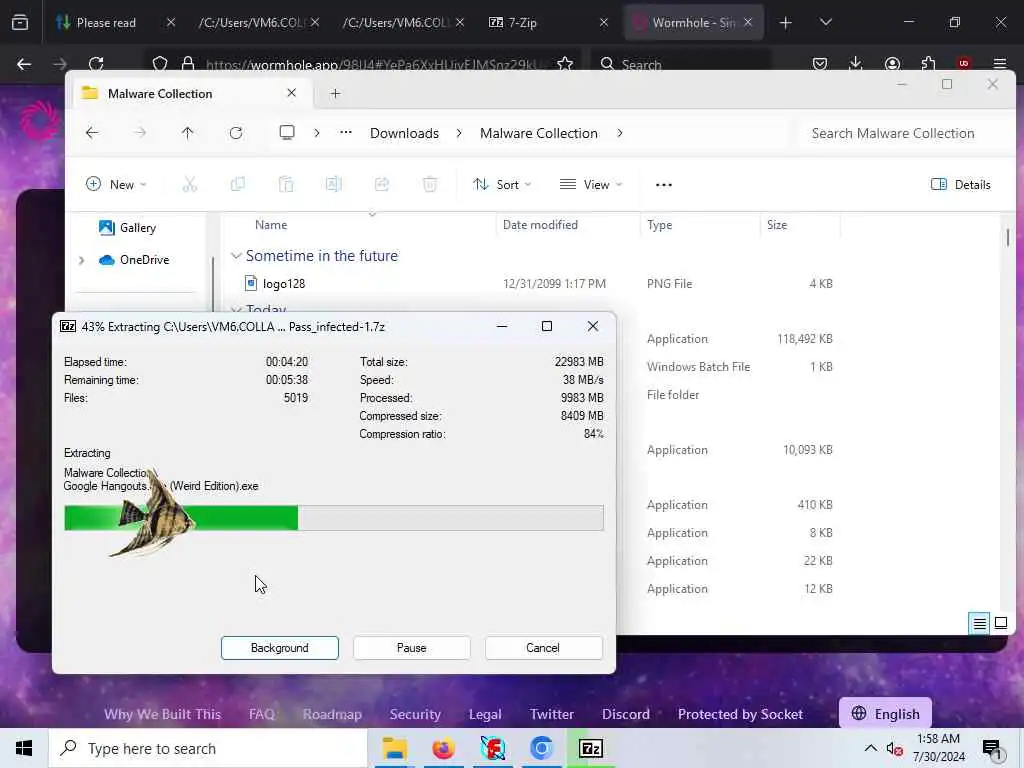The width and height of the screenshot is (1024, 768).
Task: Open the View dropdown menu
Action: coord(591,185)
